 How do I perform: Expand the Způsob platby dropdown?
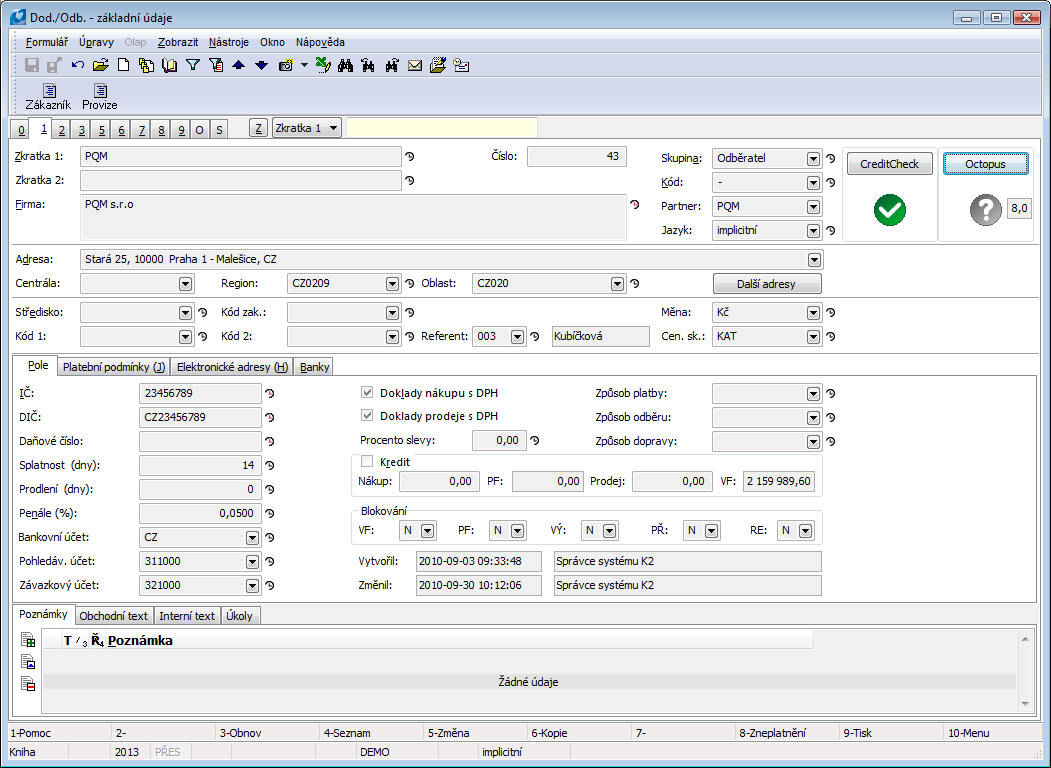813,393
